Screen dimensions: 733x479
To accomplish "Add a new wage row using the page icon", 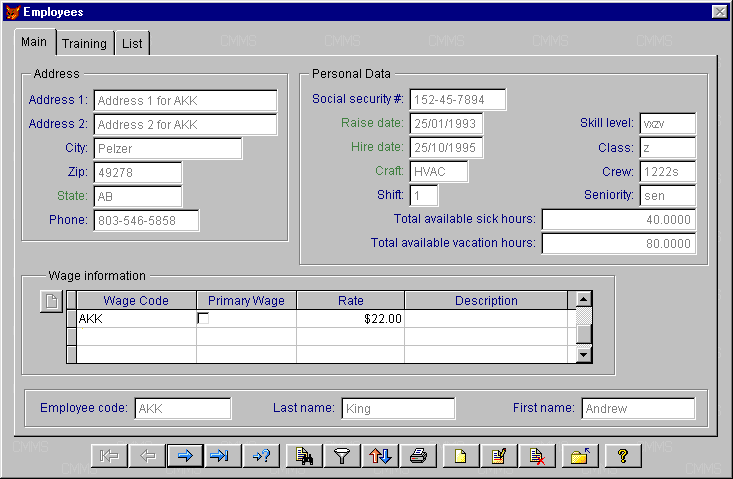I will pos(50,301).
